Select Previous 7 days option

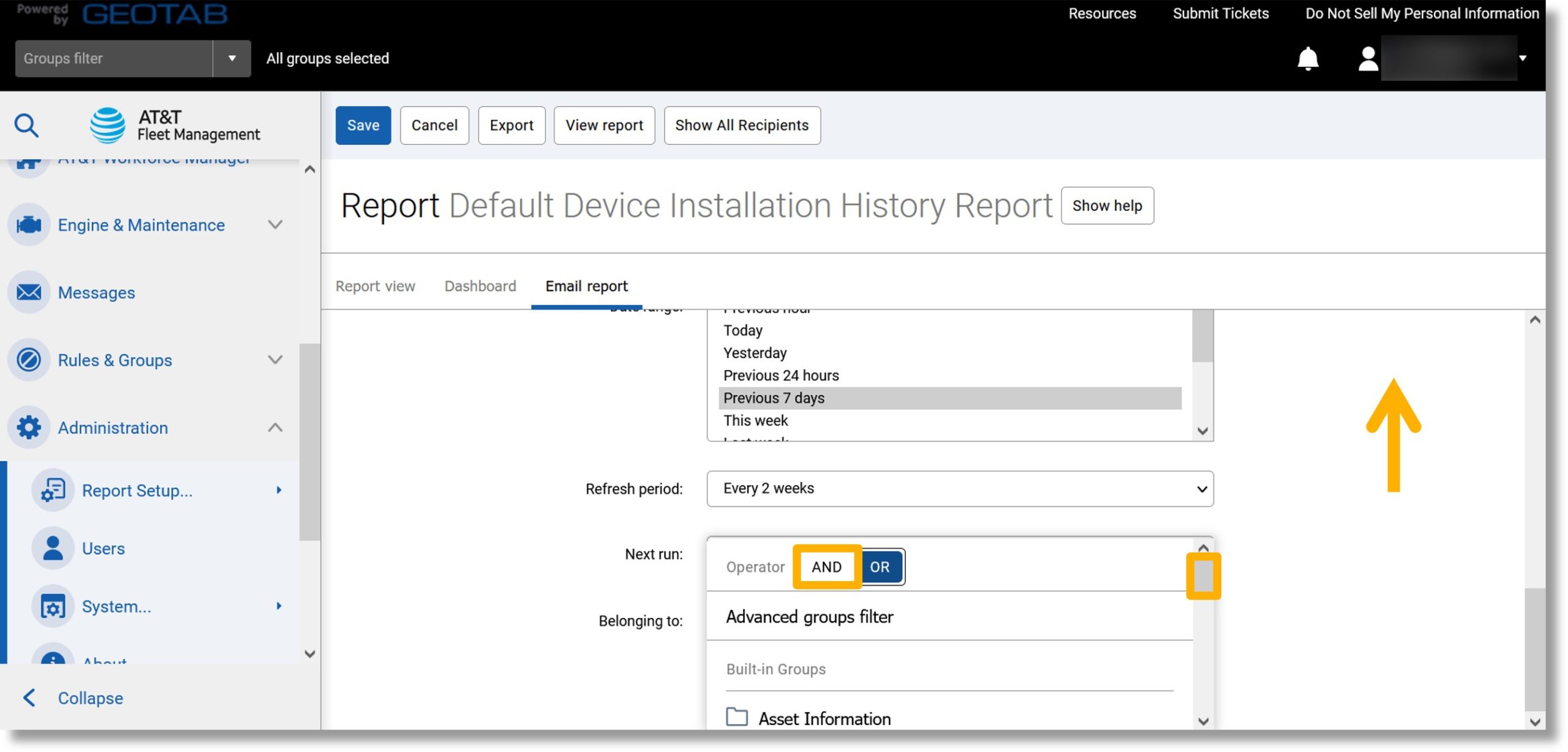950,398
